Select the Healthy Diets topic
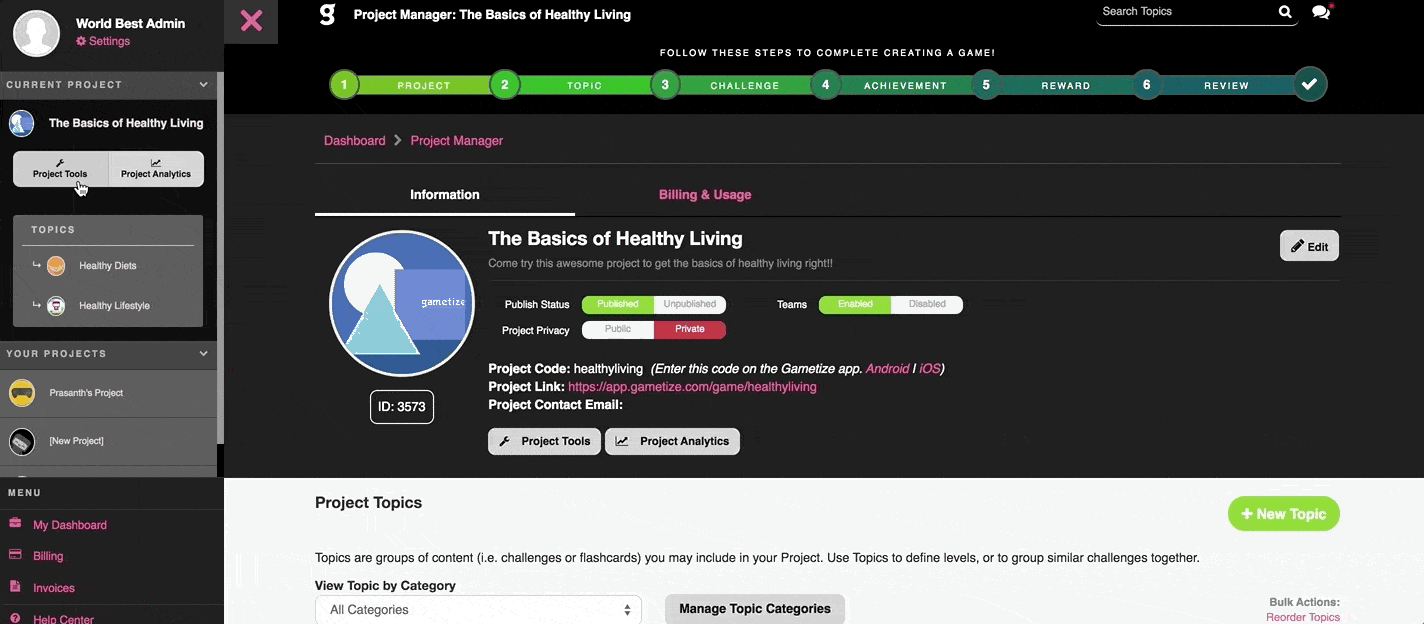Screen dimensions: 1424x624 pyautogui.click(x=108, y=266)
